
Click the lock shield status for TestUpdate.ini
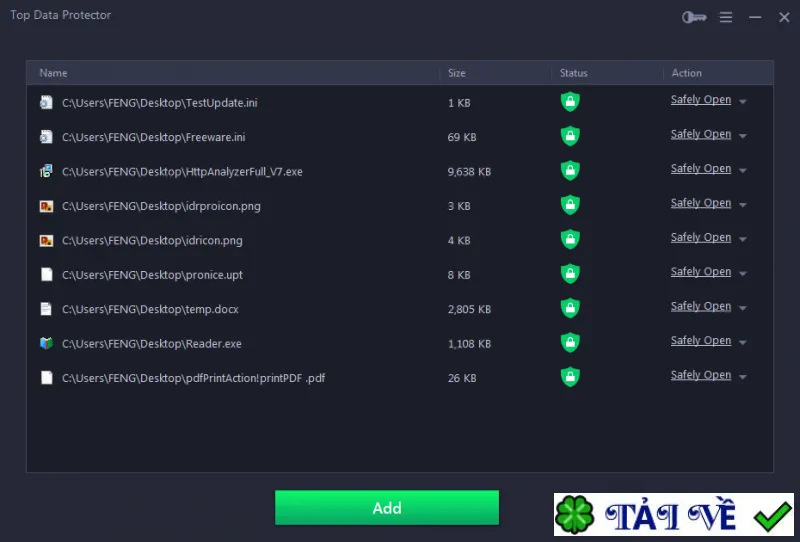point(570,102)
